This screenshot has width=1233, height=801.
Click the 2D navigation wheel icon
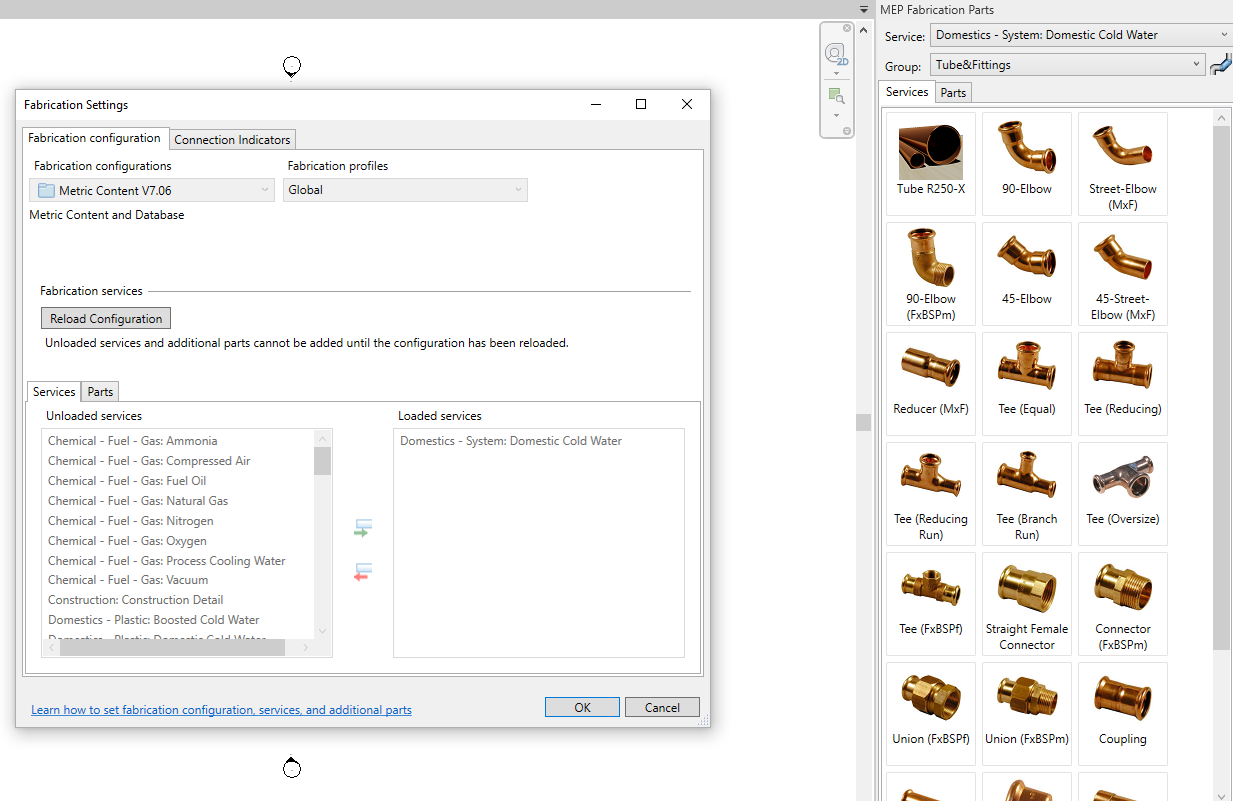[x=836, y=54]
